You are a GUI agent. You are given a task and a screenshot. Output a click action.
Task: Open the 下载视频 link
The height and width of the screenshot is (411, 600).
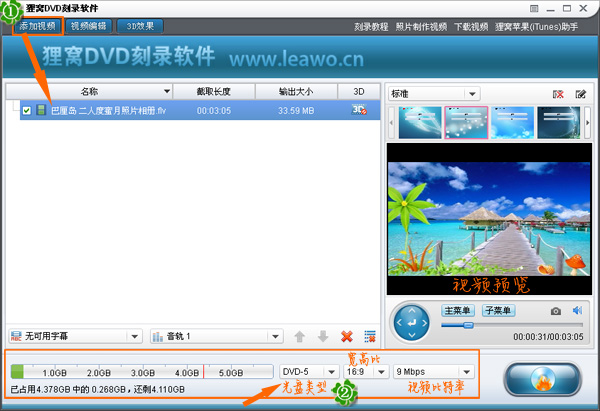coord(471,27)
